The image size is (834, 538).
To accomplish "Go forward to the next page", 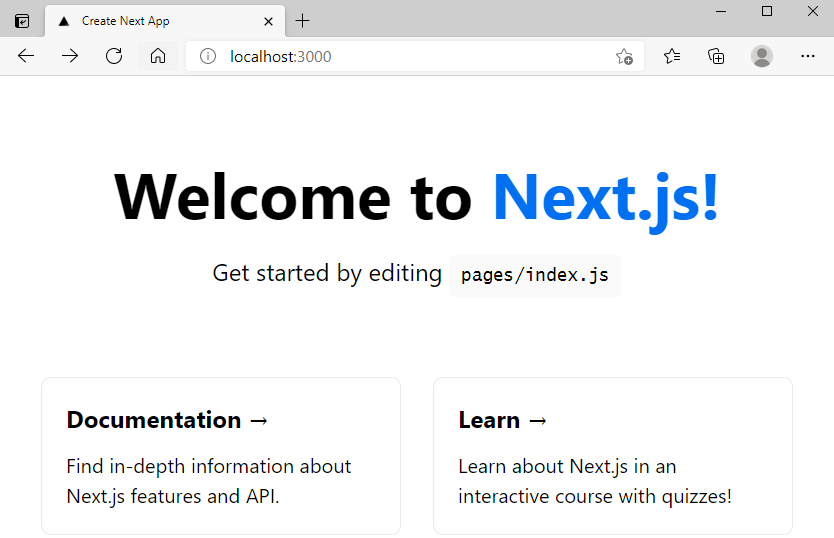I will pos(70,56).
